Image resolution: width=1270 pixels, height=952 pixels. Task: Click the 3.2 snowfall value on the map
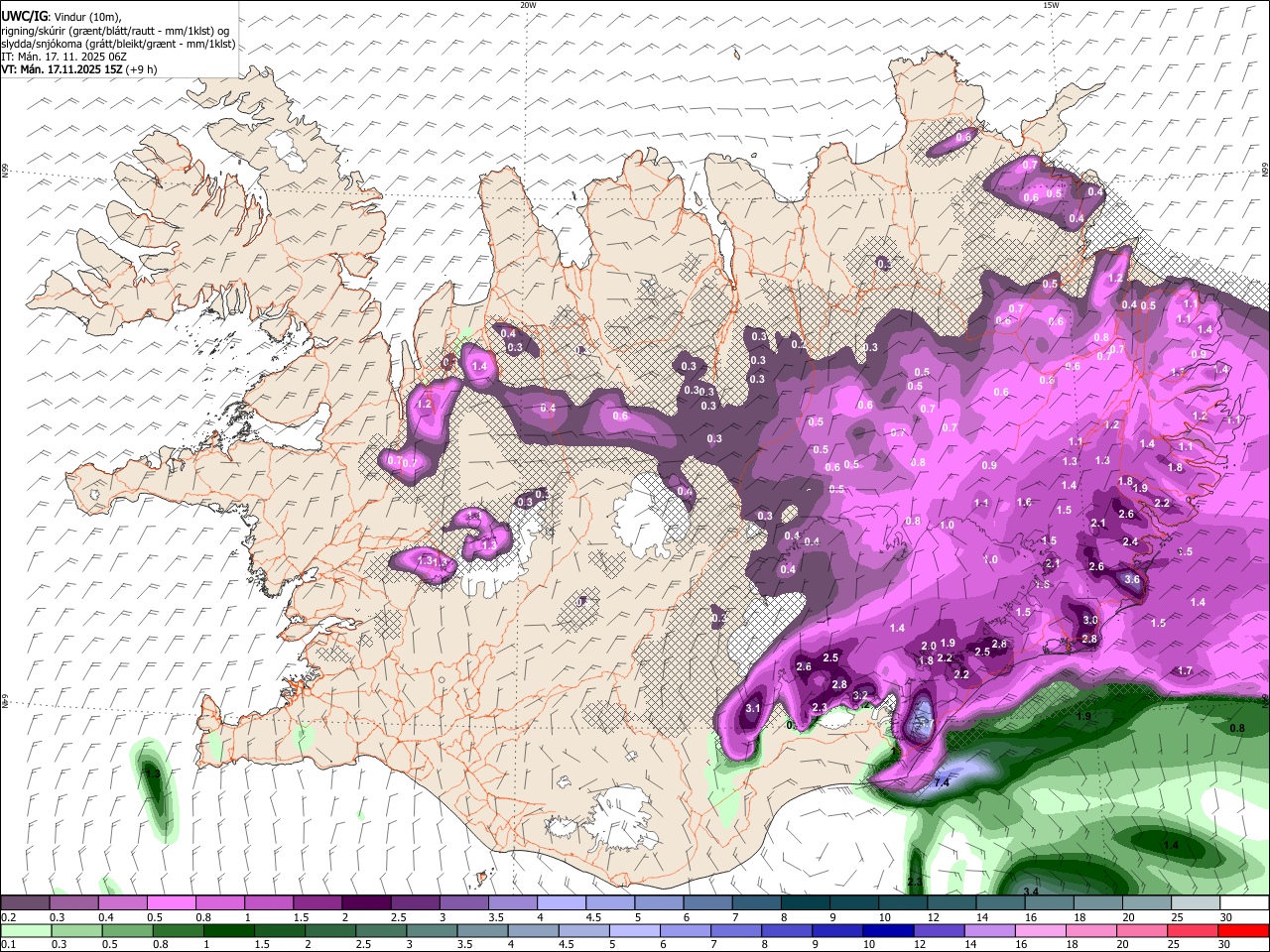click(x=861, y=694)
